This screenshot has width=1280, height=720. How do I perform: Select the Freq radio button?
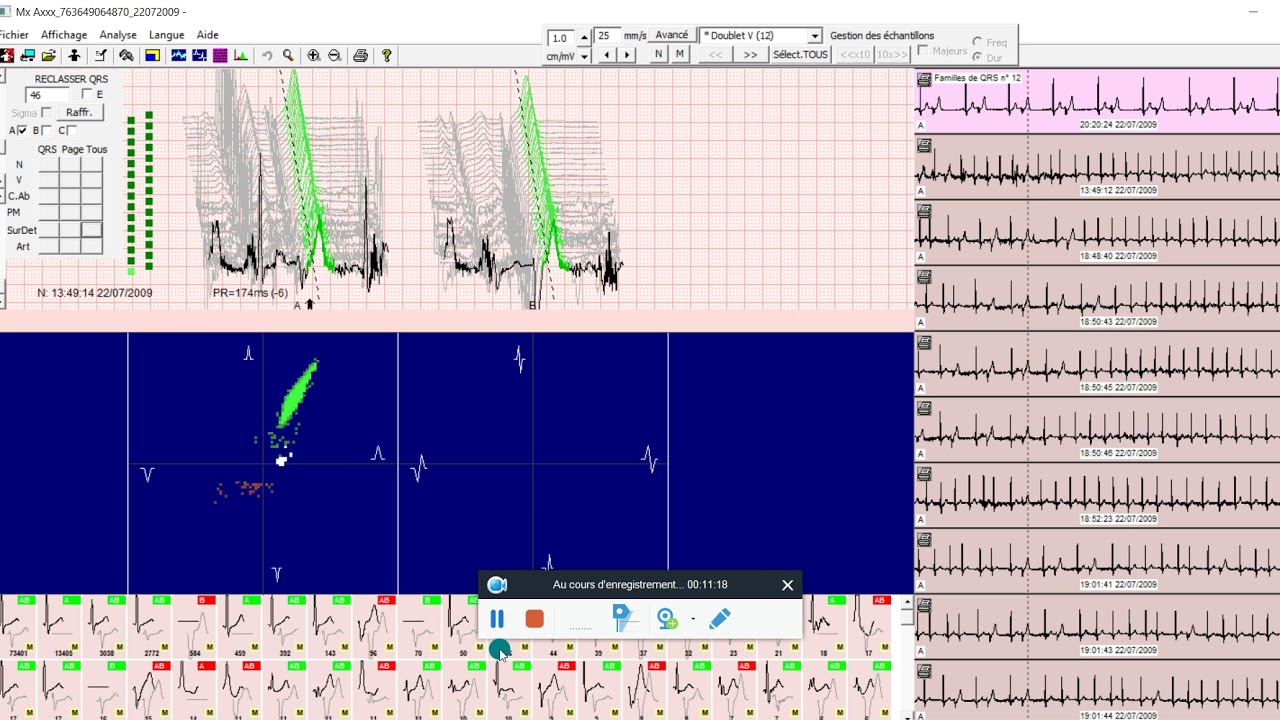(x=977, y=42)
